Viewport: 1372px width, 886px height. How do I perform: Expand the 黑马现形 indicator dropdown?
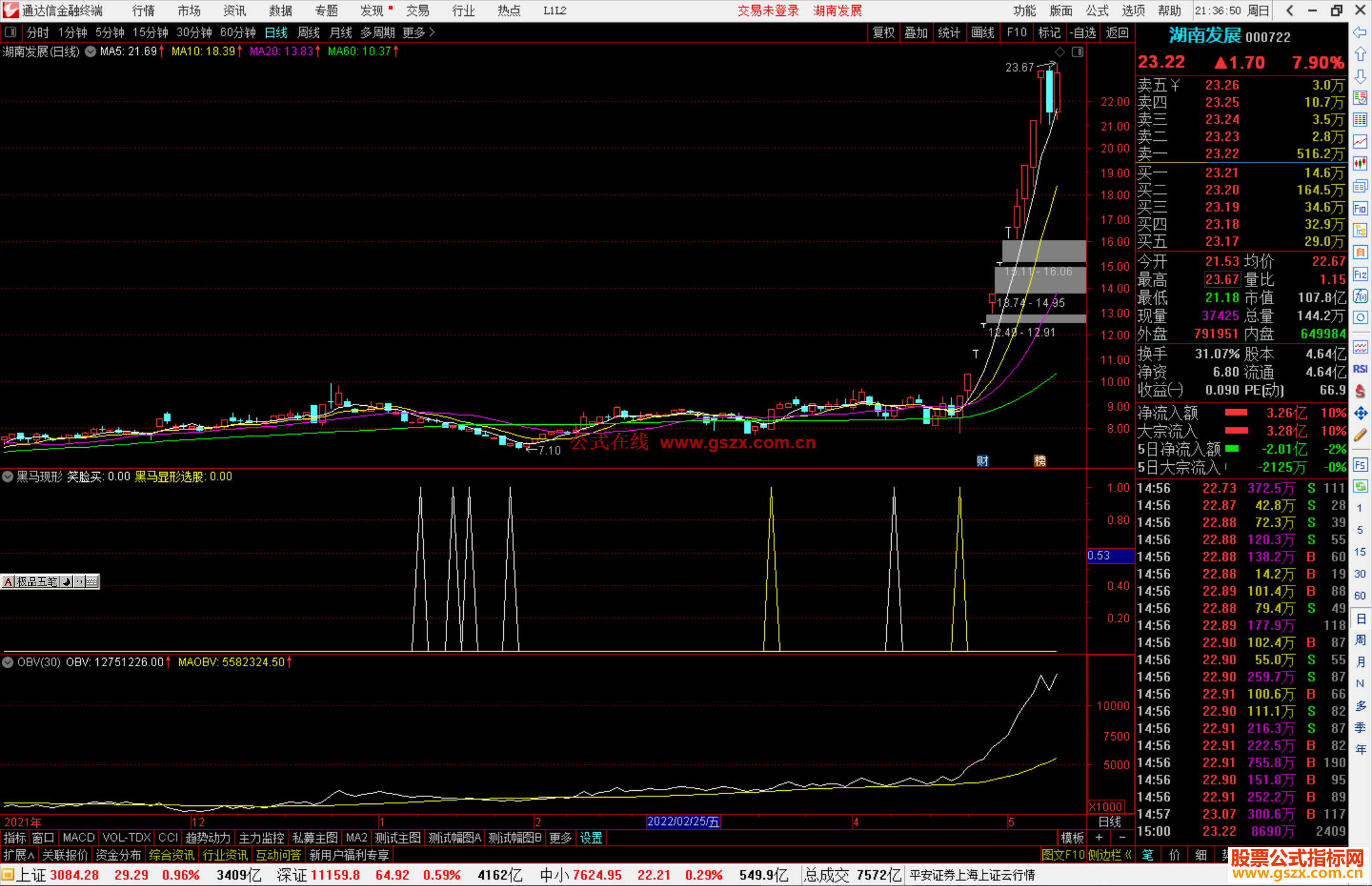click(8, 476)
